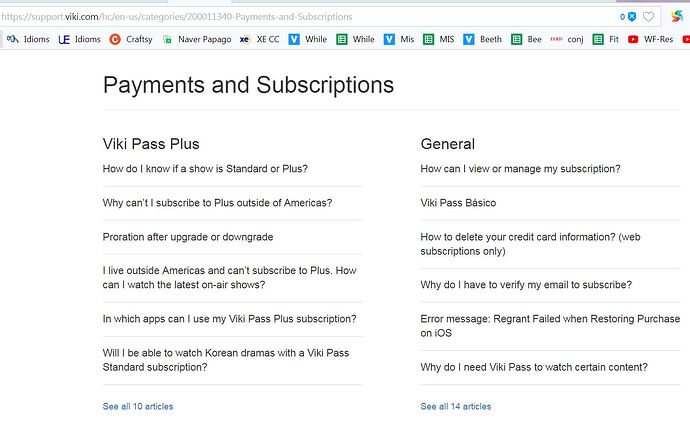The width and height of the screenshot is (690, 427).
Task: Click the address bar URL field
Action: click(x=308, y=17)
